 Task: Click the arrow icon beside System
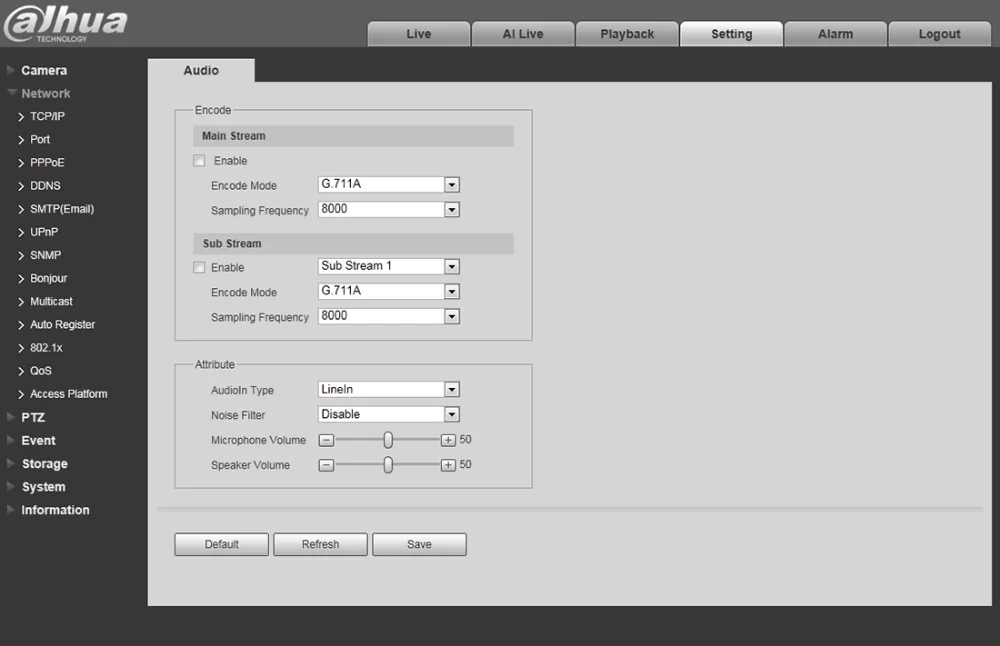[11, 487]
